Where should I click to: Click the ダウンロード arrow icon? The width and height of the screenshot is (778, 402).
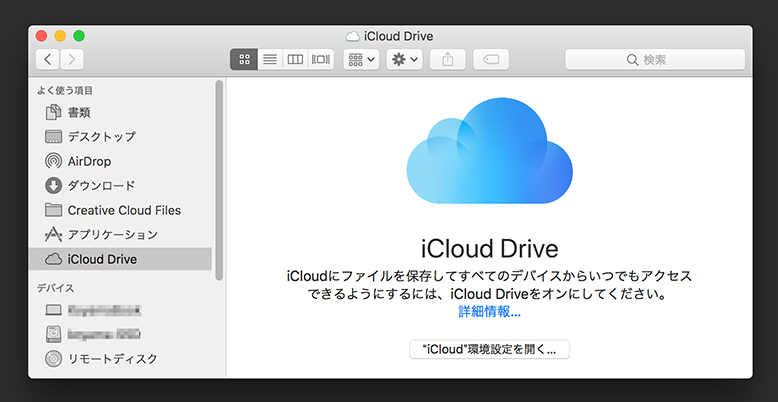(53, 186)
